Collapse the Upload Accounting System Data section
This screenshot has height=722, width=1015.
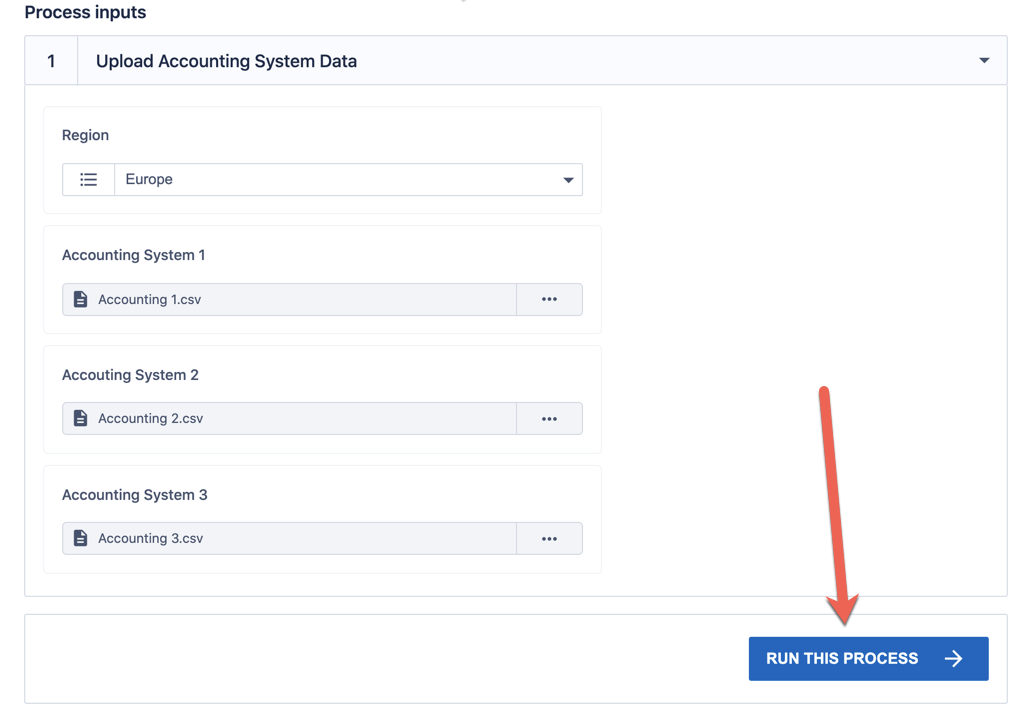[984, 61]
